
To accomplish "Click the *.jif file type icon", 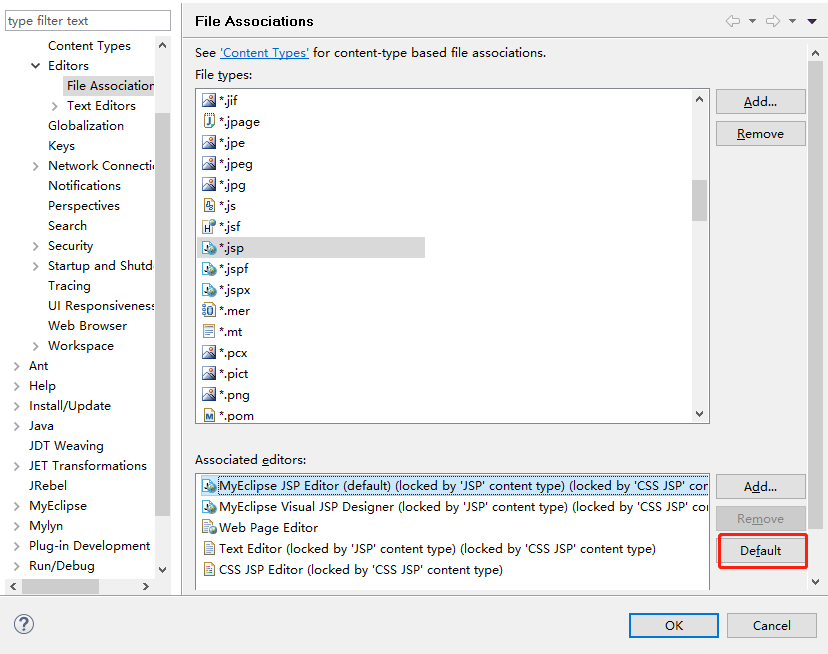I will [x=209, y=100].
